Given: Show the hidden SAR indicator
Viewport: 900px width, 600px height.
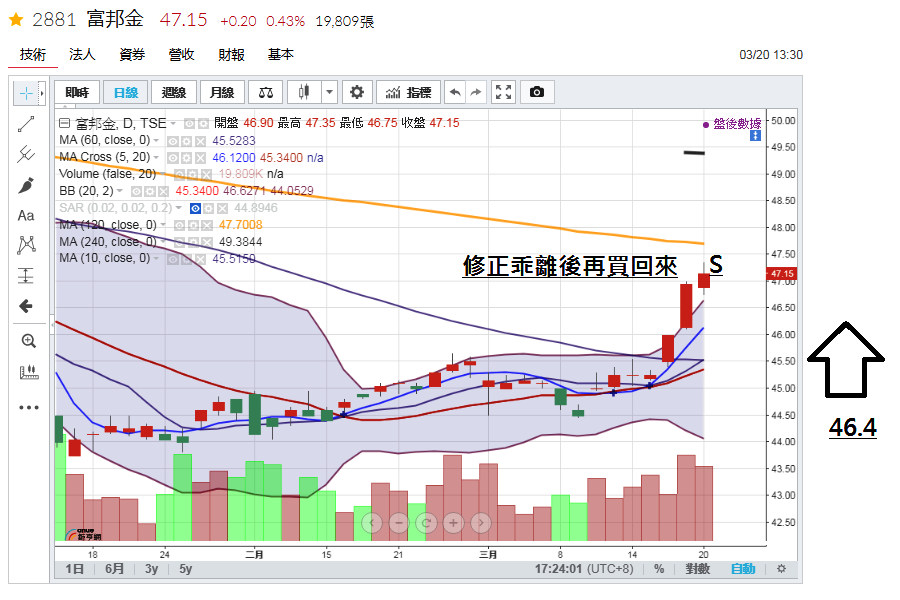Looking at the screenshot, I should (195, 208).
